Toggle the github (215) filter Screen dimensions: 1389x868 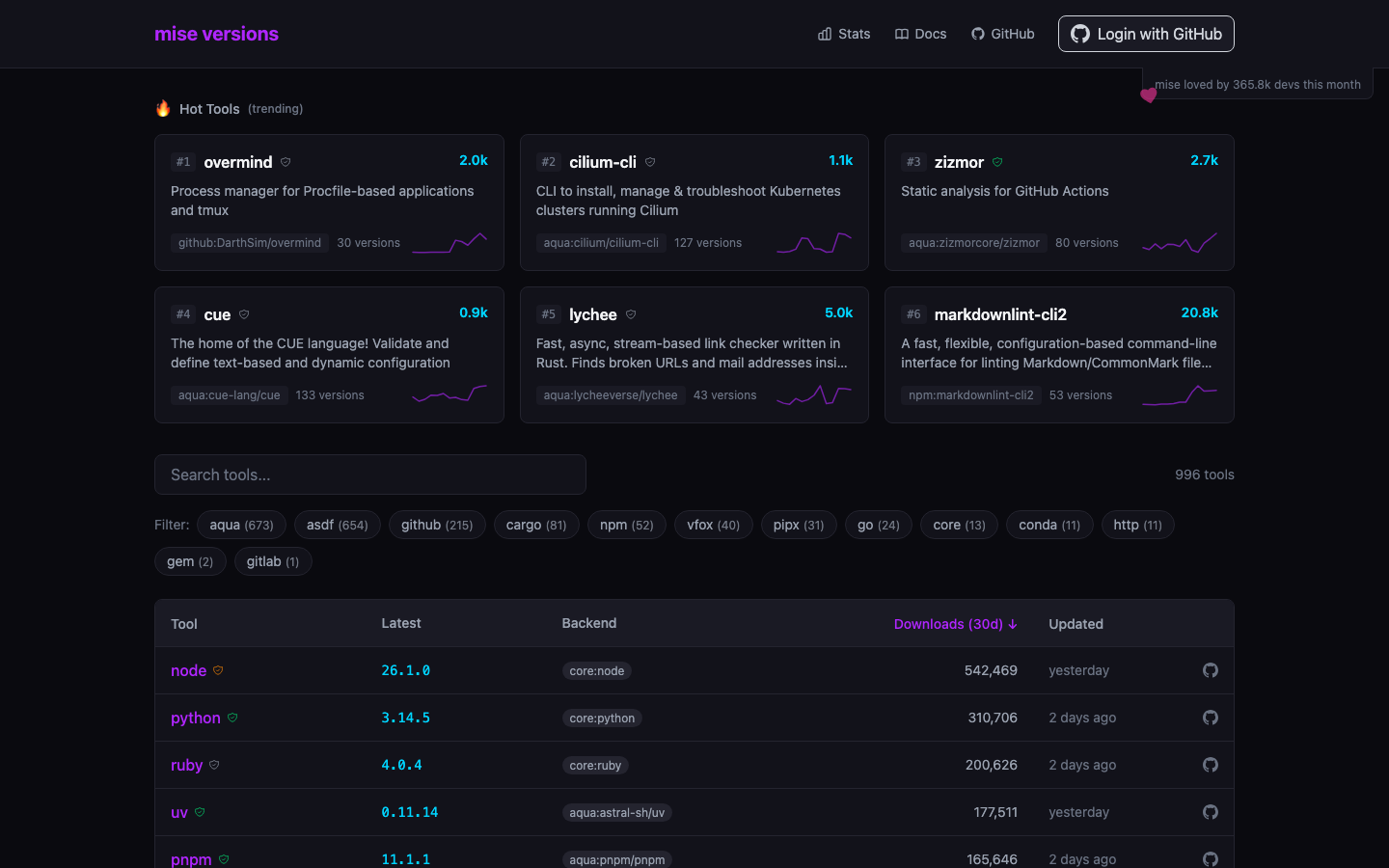437,525
